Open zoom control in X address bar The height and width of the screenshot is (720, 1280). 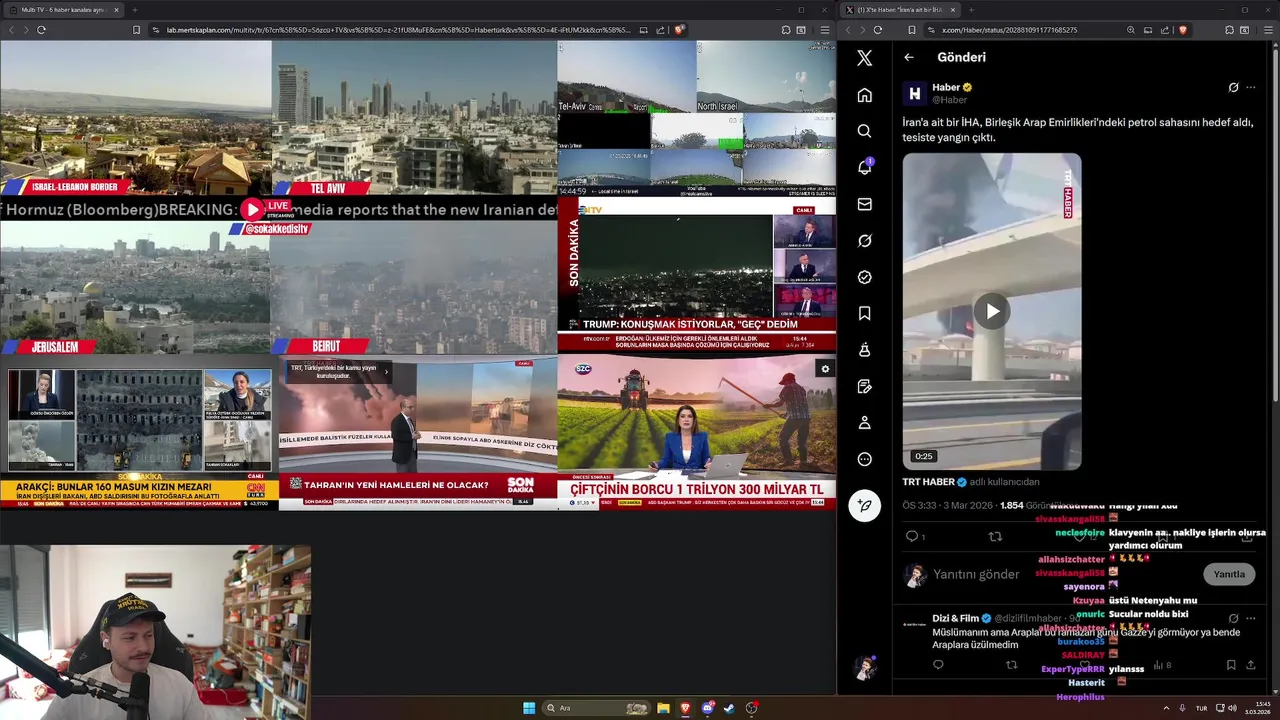(1131, 30)
